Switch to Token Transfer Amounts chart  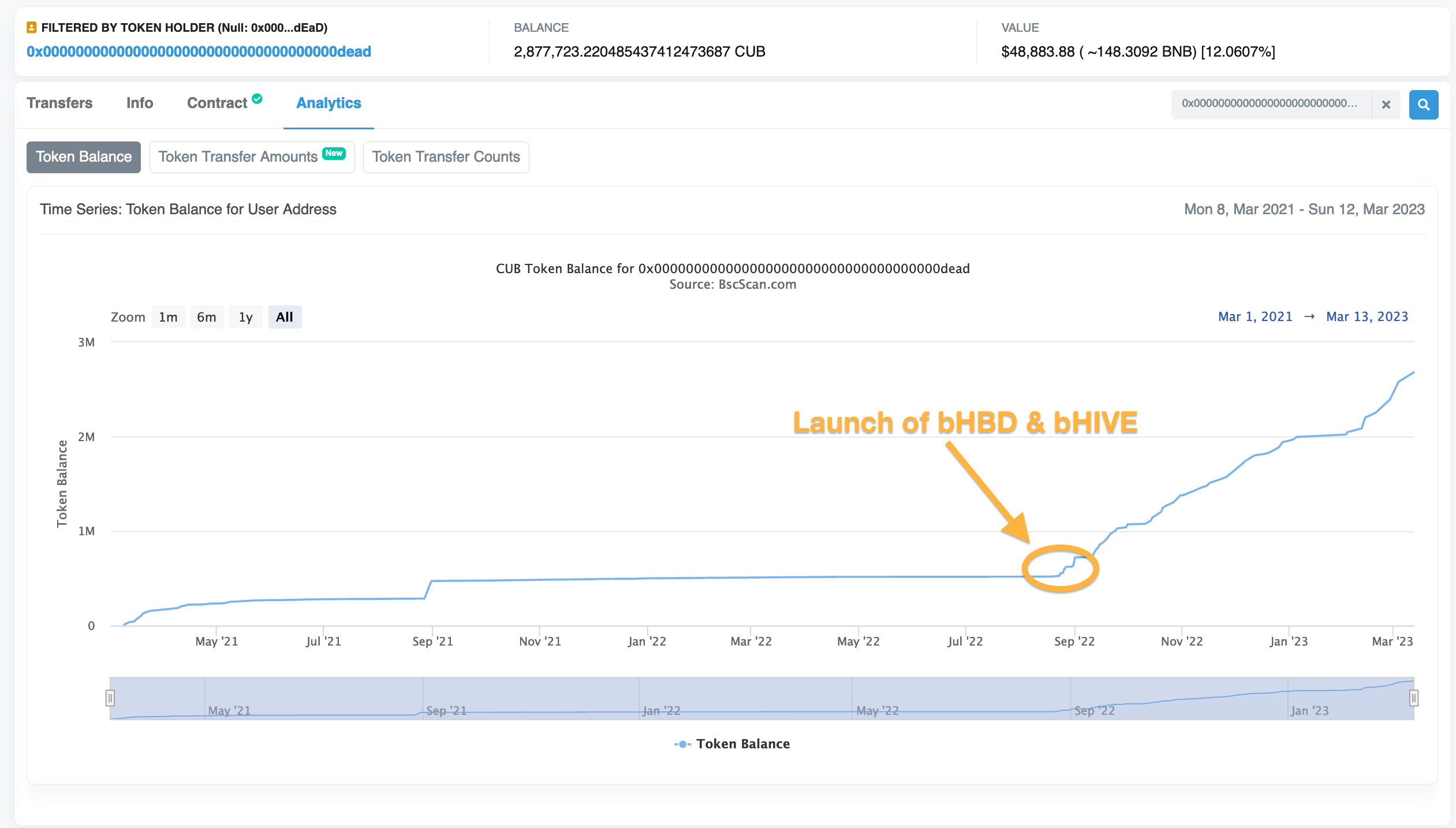[x=252, y=157]
